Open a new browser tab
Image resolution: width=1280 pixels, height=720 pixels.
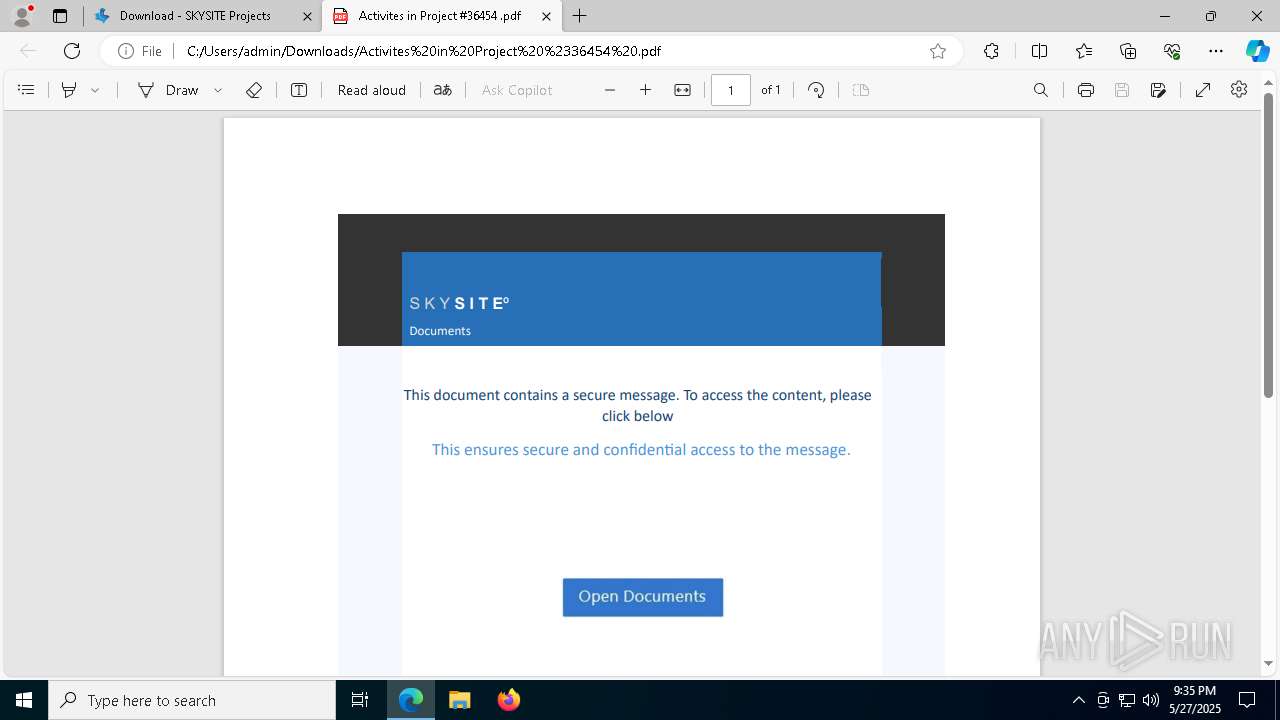pos(580,16)
